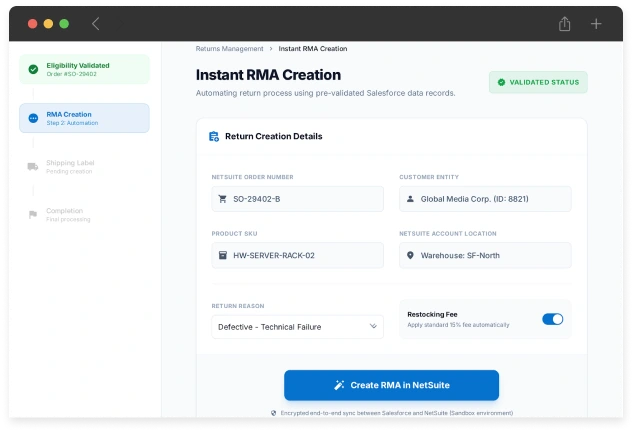Viewport: 634px width, 432px height.
Task: Click the NetSuite Account Location label
Action: (448, 233)
